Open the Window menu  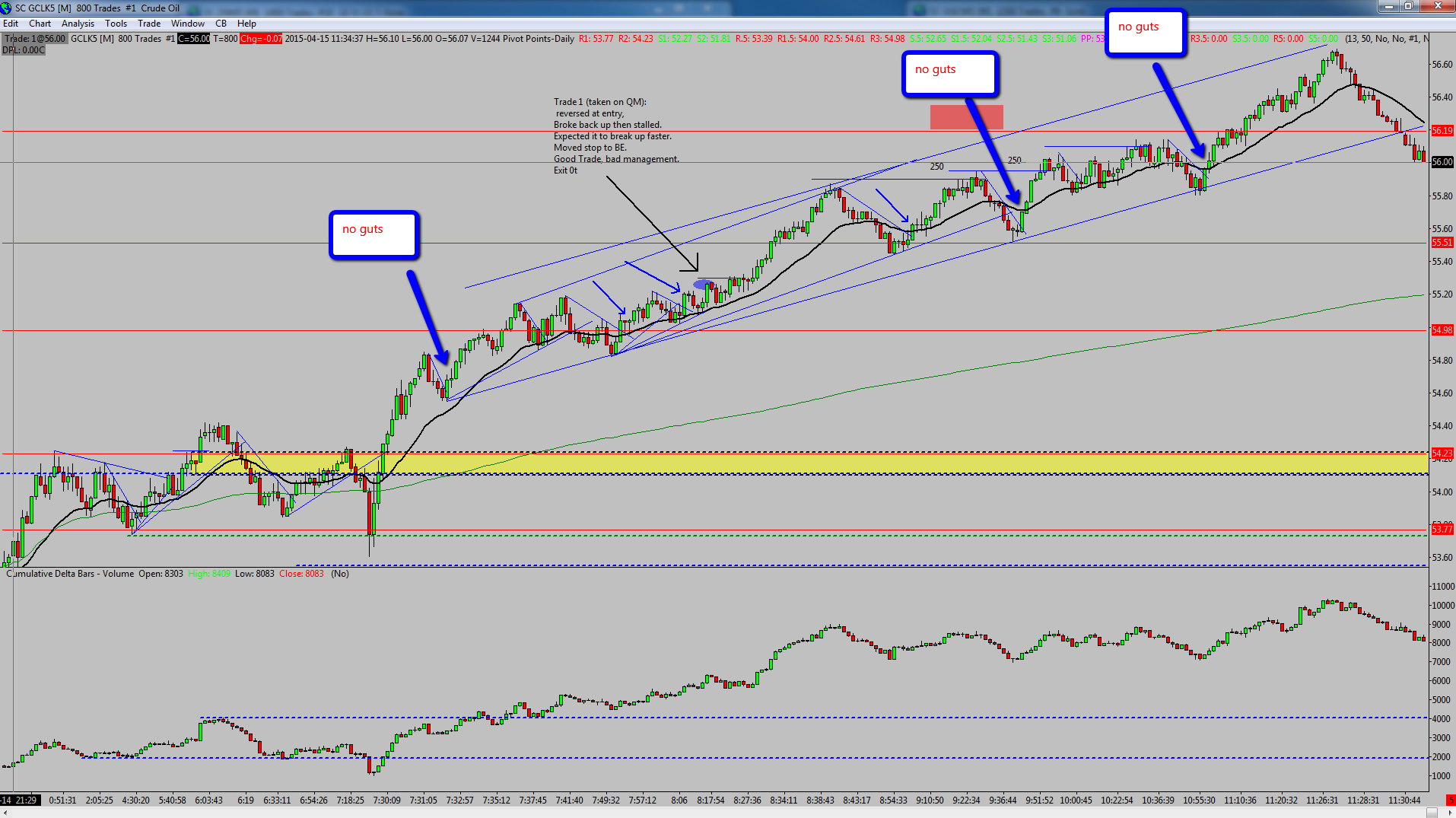(188, 24)
